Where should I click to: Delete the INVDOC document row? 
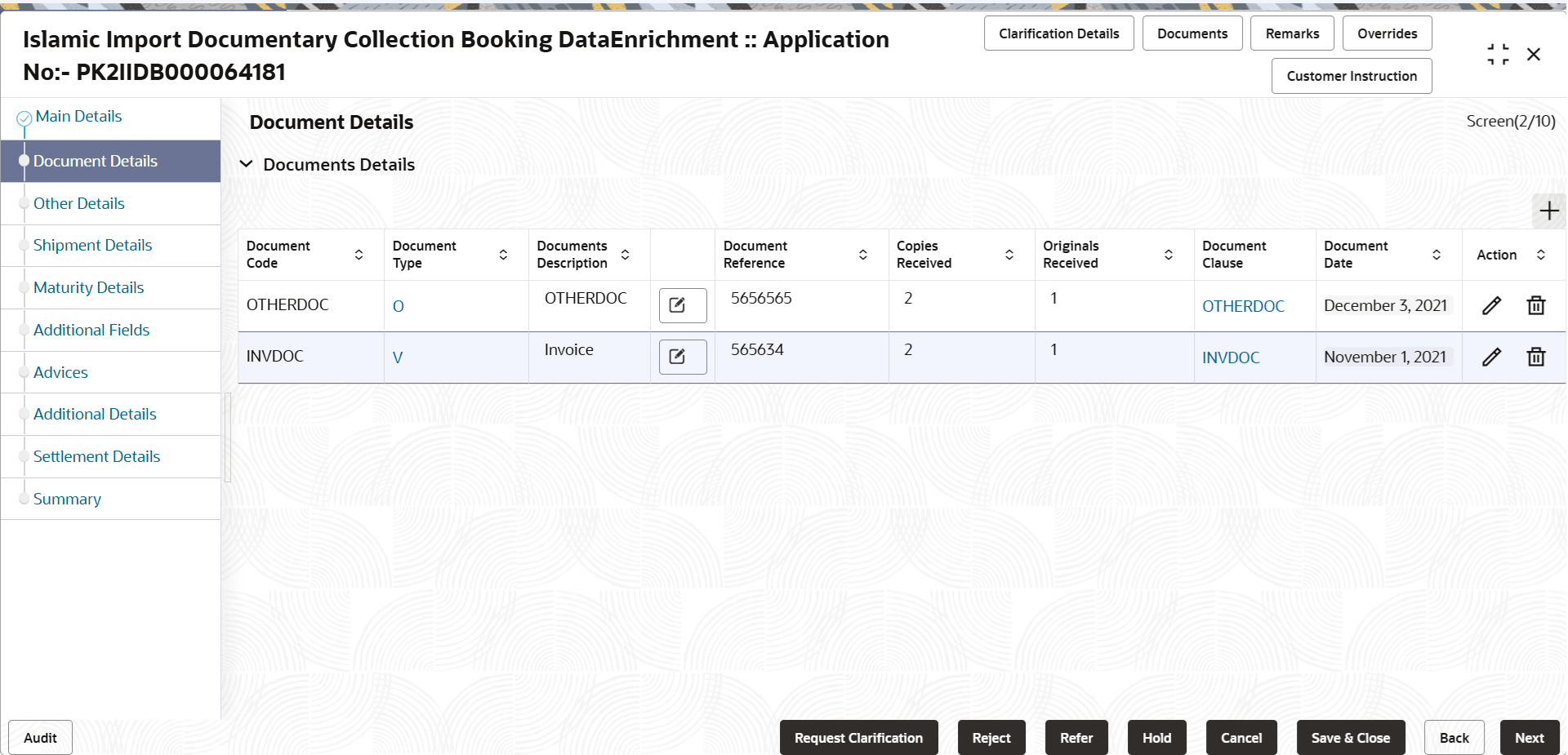coord(1535,358)
